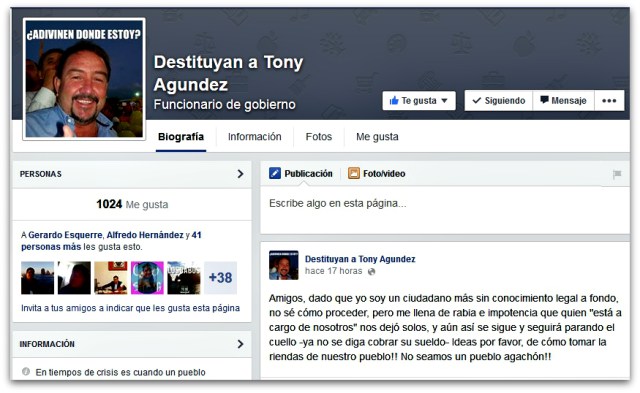Open Gerardo Esquerre's profile link
Image resolution: width=640 pixels, height=393 pixels.
coord(65,235)
